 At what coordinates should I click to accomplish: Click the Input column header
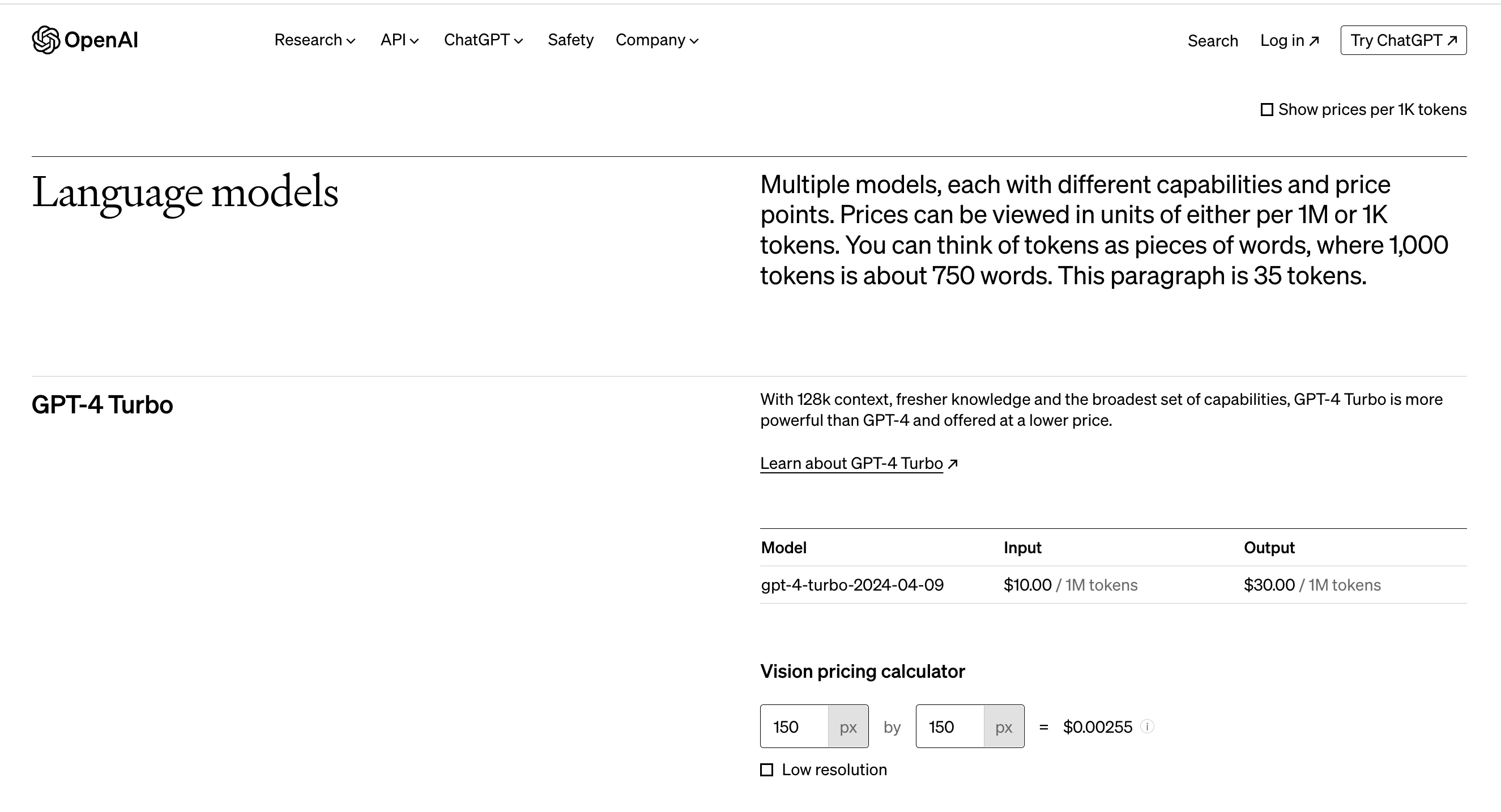(1022, 548)
